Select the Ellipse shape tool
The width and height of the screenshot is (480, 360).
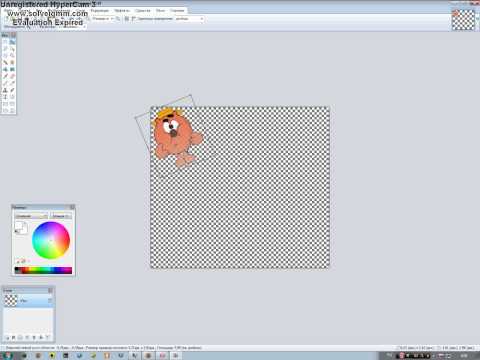tap(5, 110)
